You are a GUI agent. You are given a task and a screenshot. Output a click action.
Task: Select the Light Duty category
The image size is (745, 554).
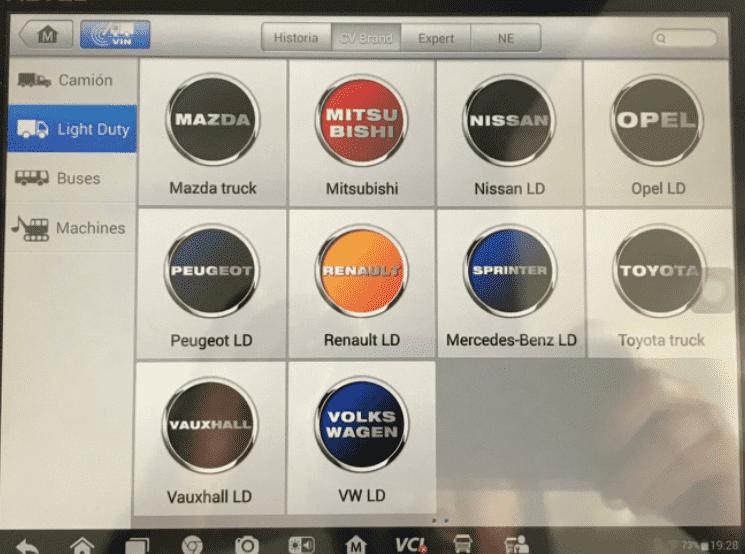tap(72, 129)
